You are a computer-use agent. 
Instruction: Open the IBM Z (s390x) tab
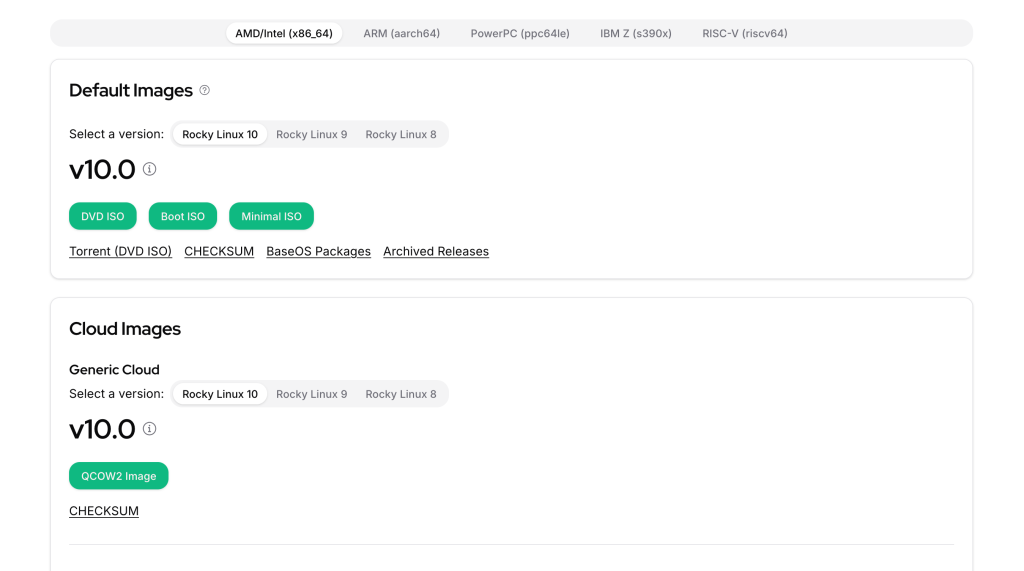pos(636,33)
